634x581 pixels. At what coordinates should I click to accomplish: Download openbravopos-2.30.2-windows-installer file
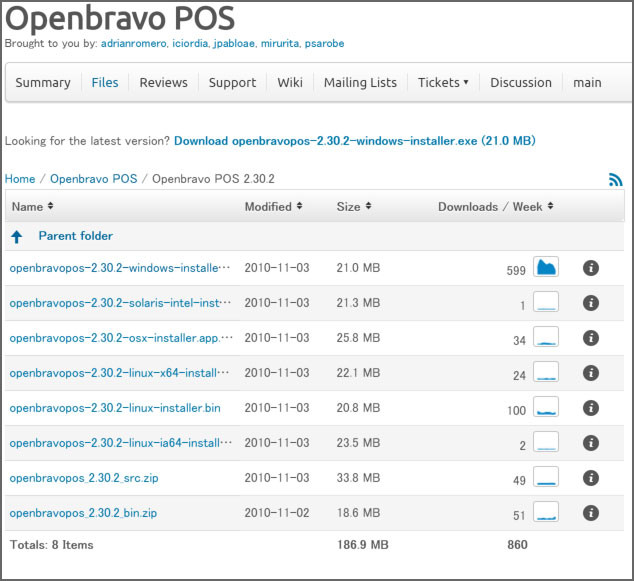(x=120, y=268)
